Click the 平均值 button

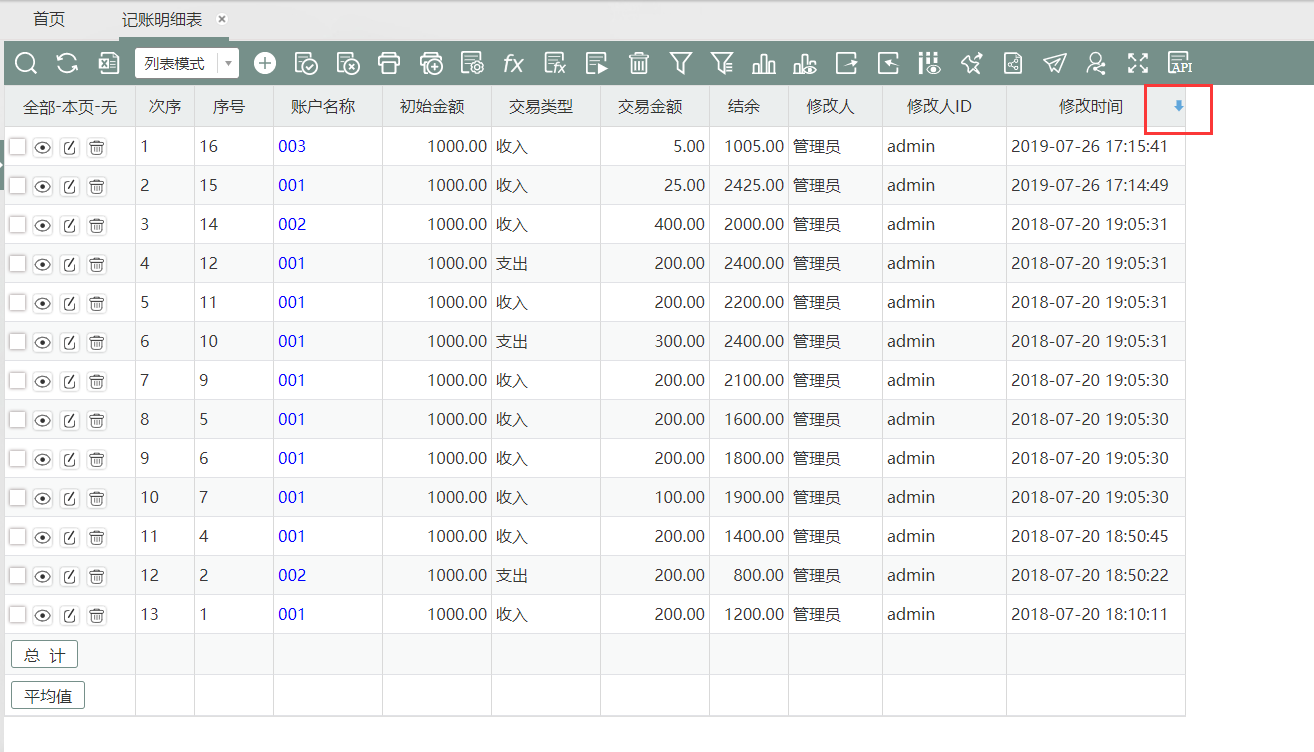point(48,695)
